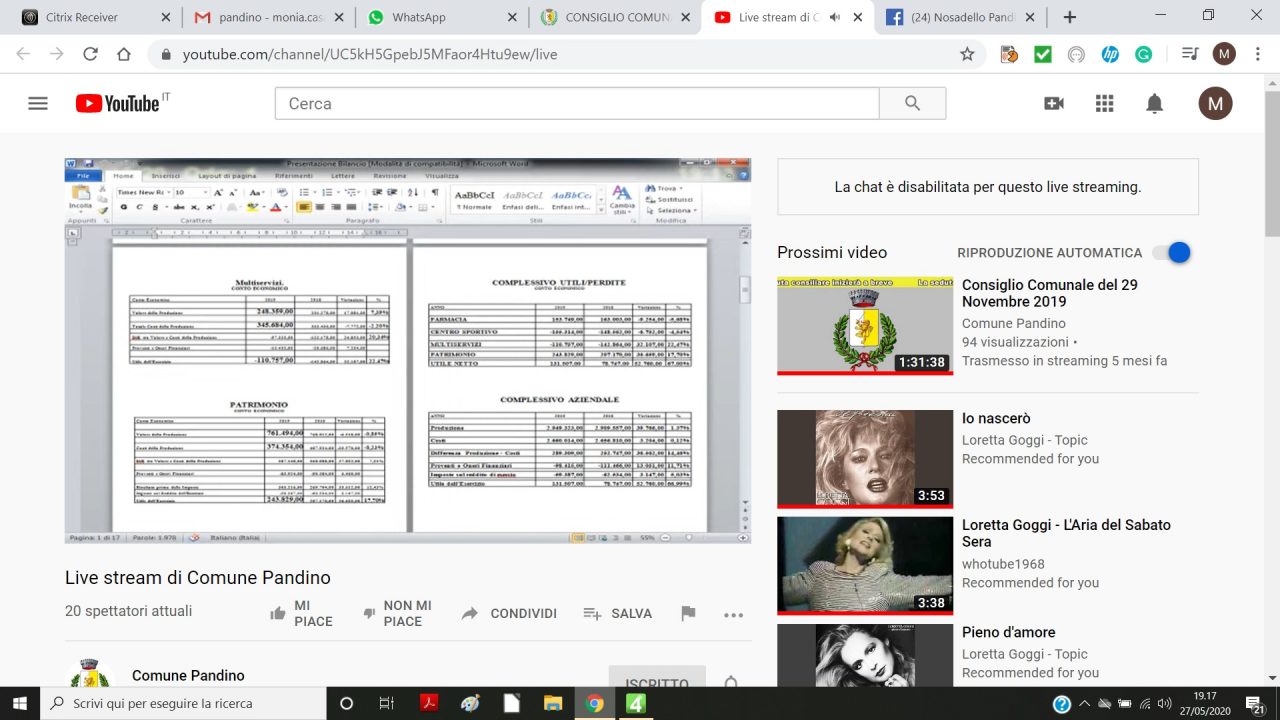Click the live stream video player
1280x720 pixels.
(408, 351)
